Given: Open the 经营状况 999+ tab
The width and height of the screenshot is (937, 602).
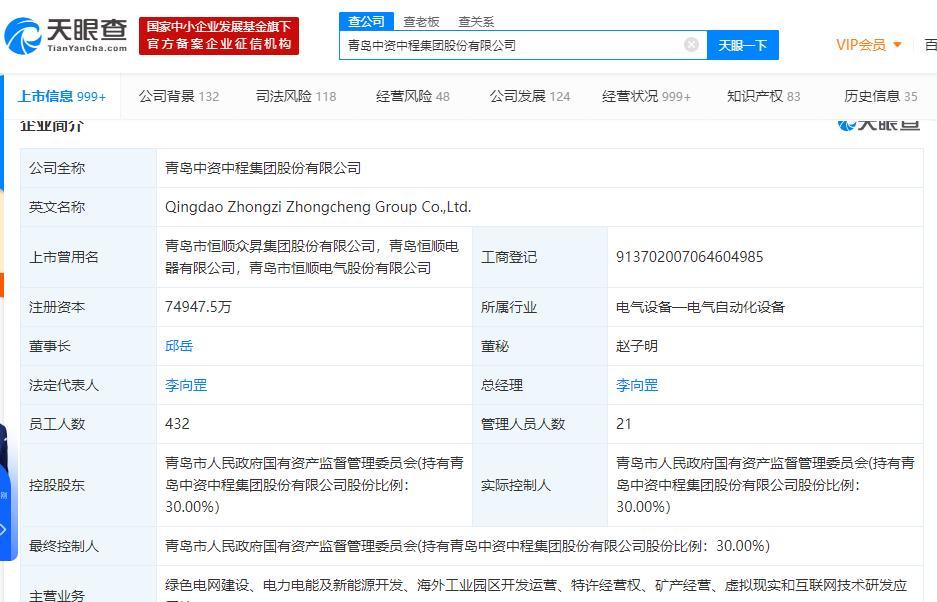Looking at the screenshot, I should tap(646, 96).
